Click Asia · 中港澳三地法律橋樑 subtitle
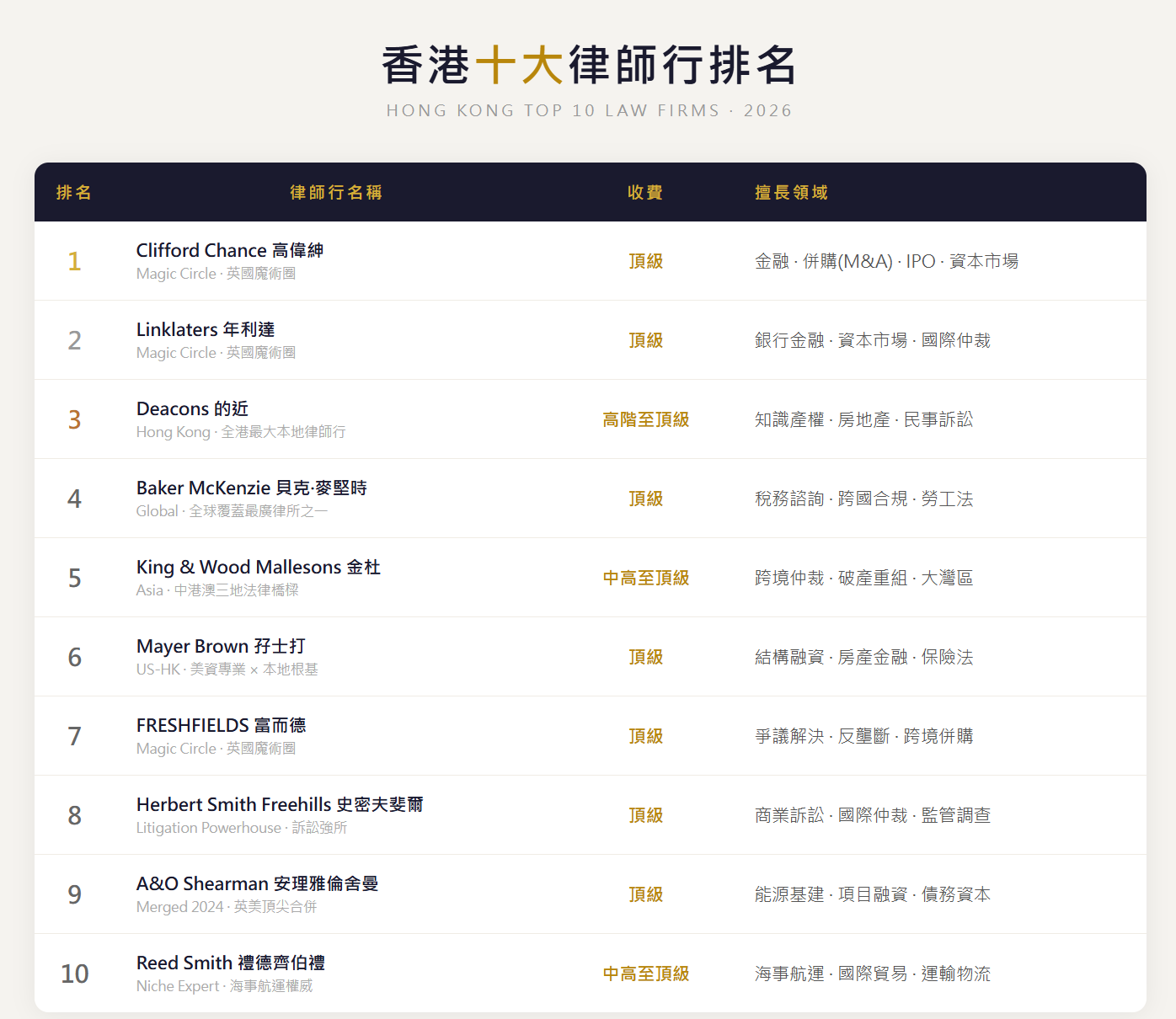The image size is (1176, 1019). click(x=217, y=590)
